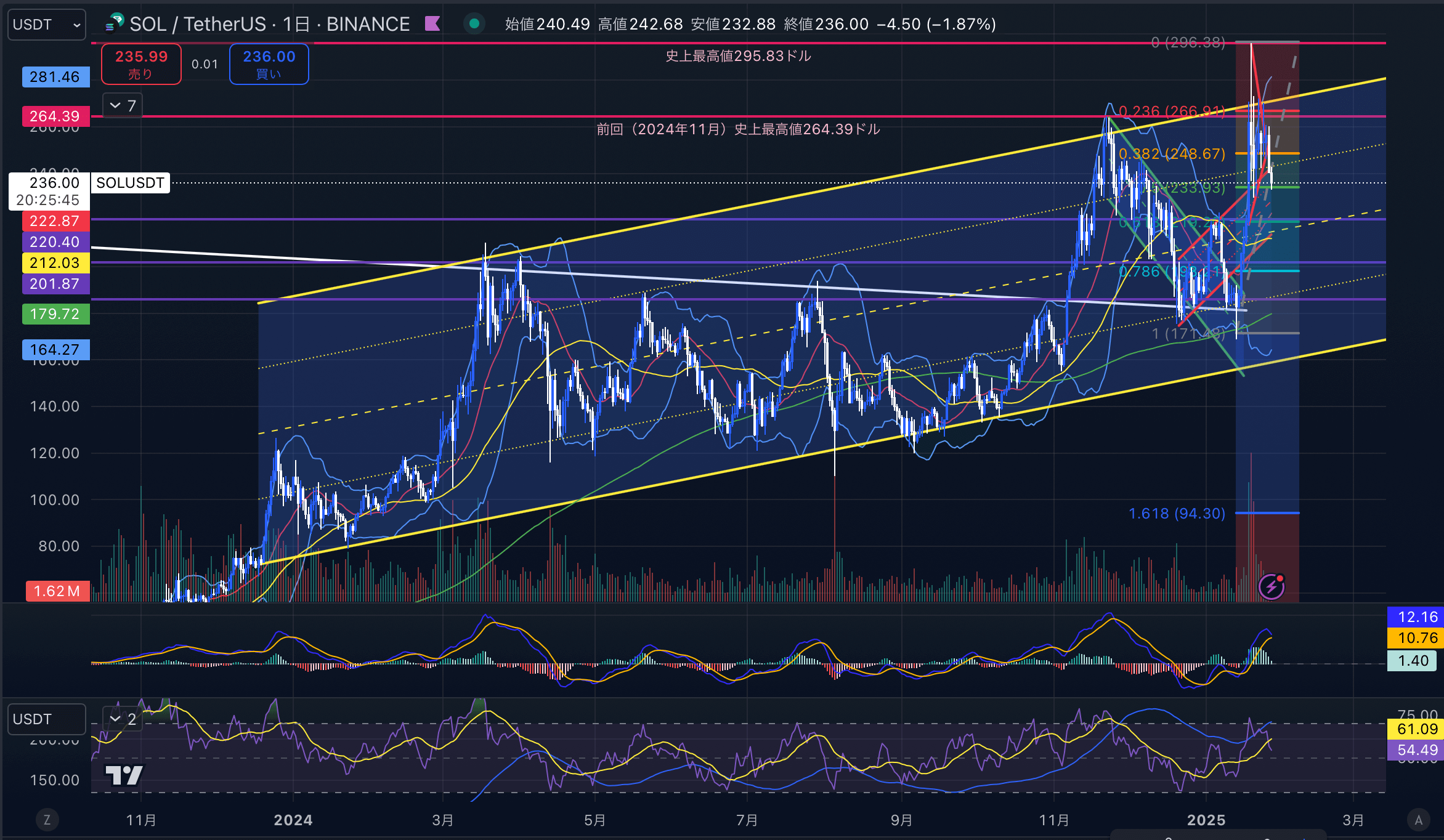Click the A auto-scale button
1444x840 pixels.
[x=1419, y=820]
